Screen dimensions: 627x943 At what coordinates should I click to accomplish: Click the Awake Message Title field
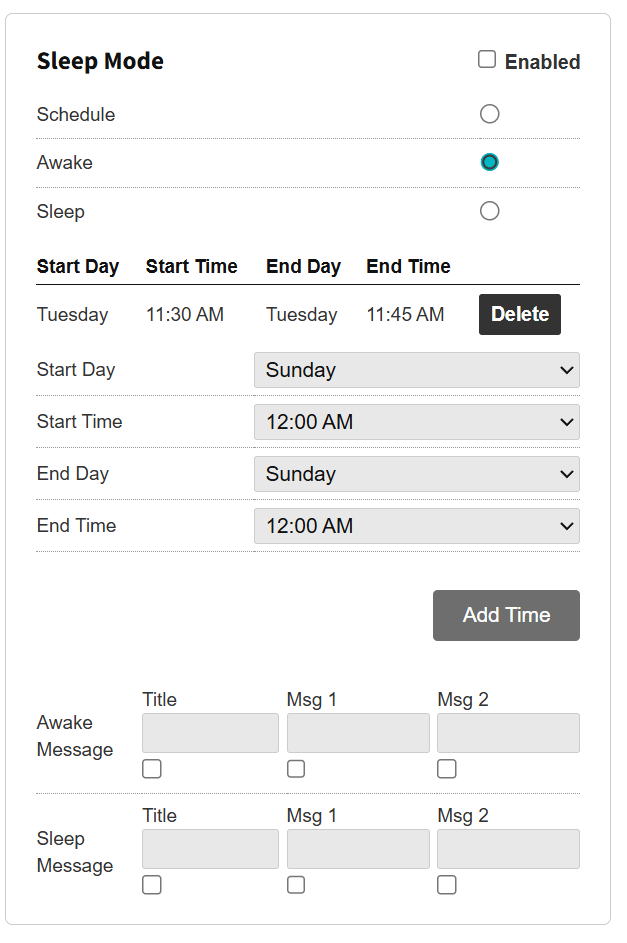point(210,733)
